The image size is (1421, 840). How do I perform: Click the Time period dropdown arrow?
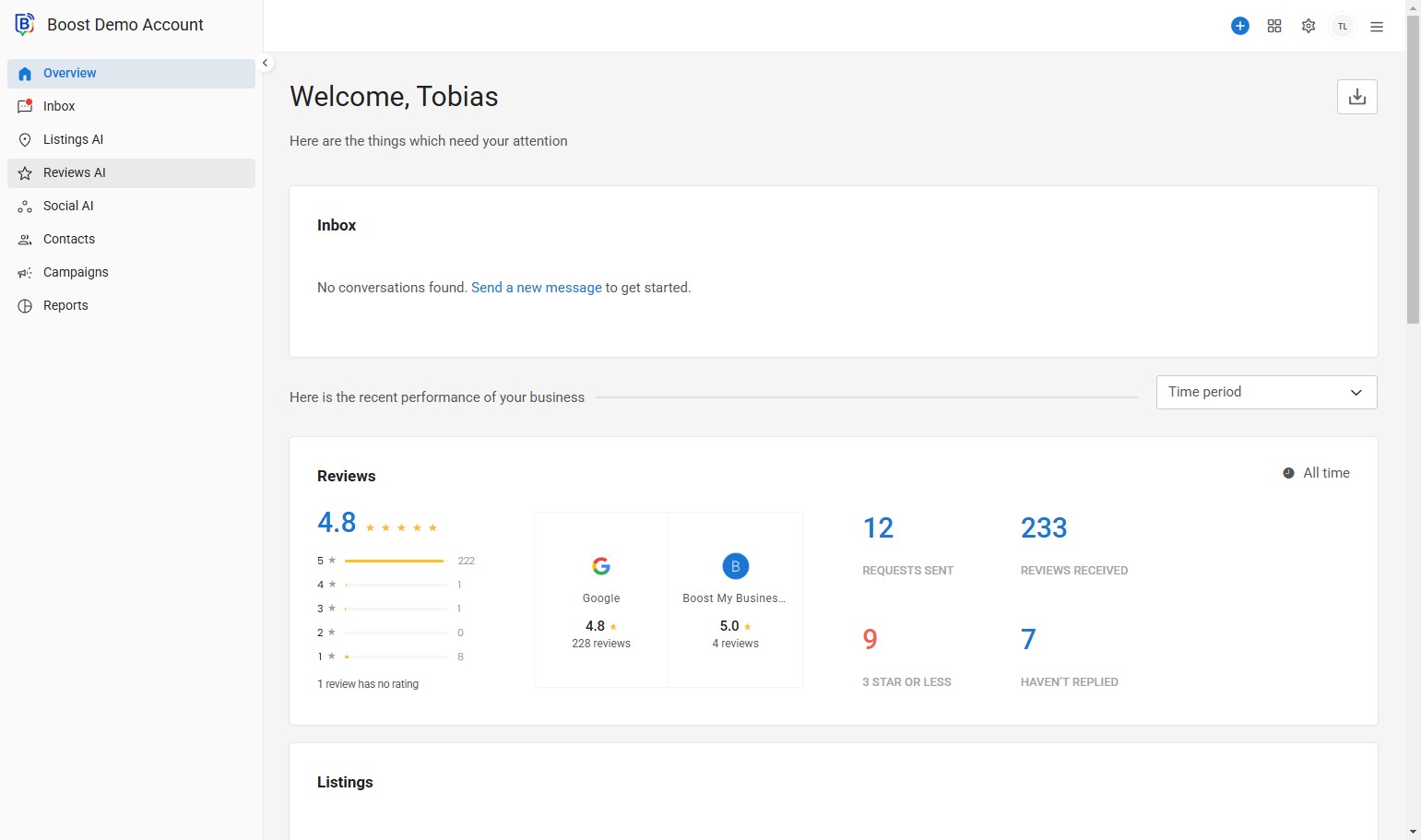[x=1356, y=392]
